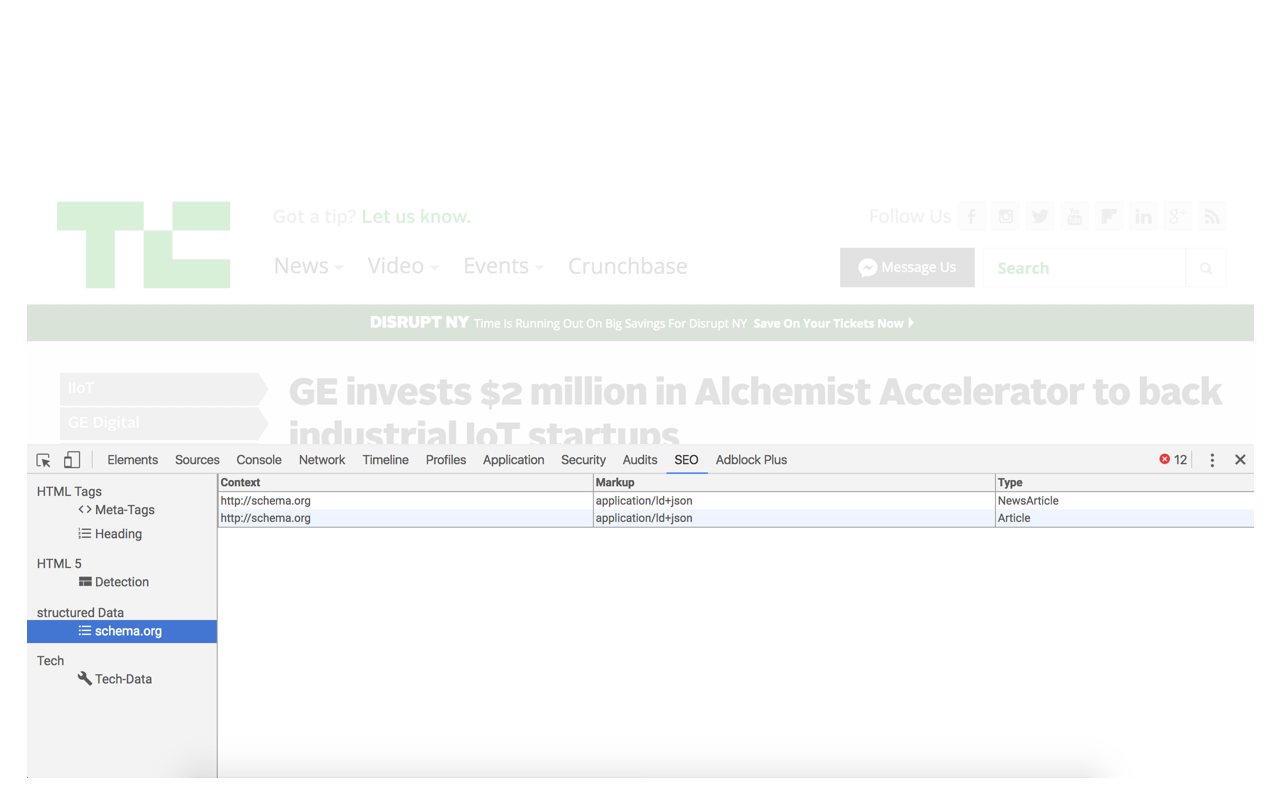Follow the Let us know link

[x=416, y=217]
